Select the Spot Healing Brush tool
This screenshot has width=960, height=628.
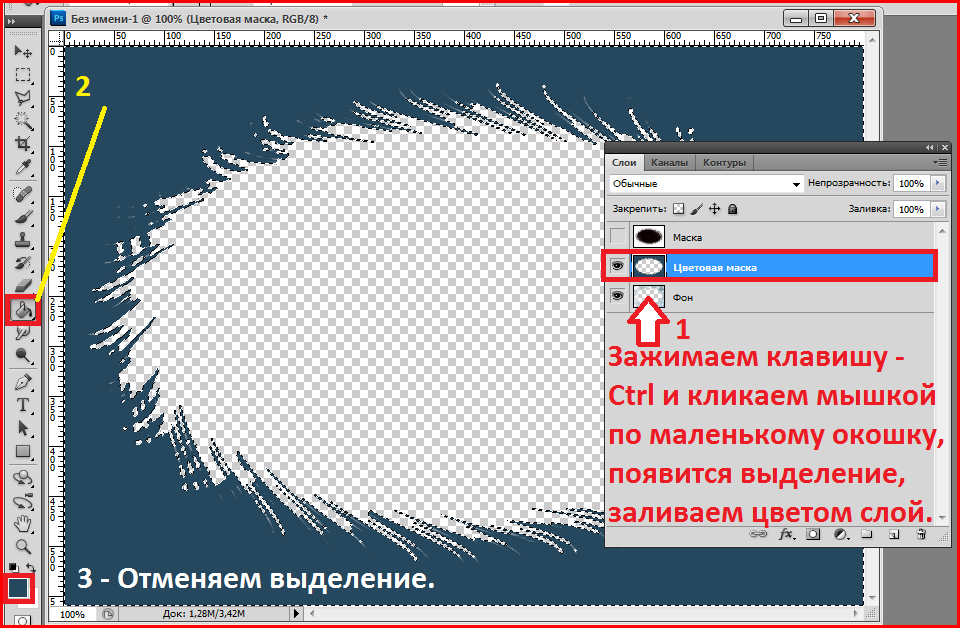[x=23, y=195]
